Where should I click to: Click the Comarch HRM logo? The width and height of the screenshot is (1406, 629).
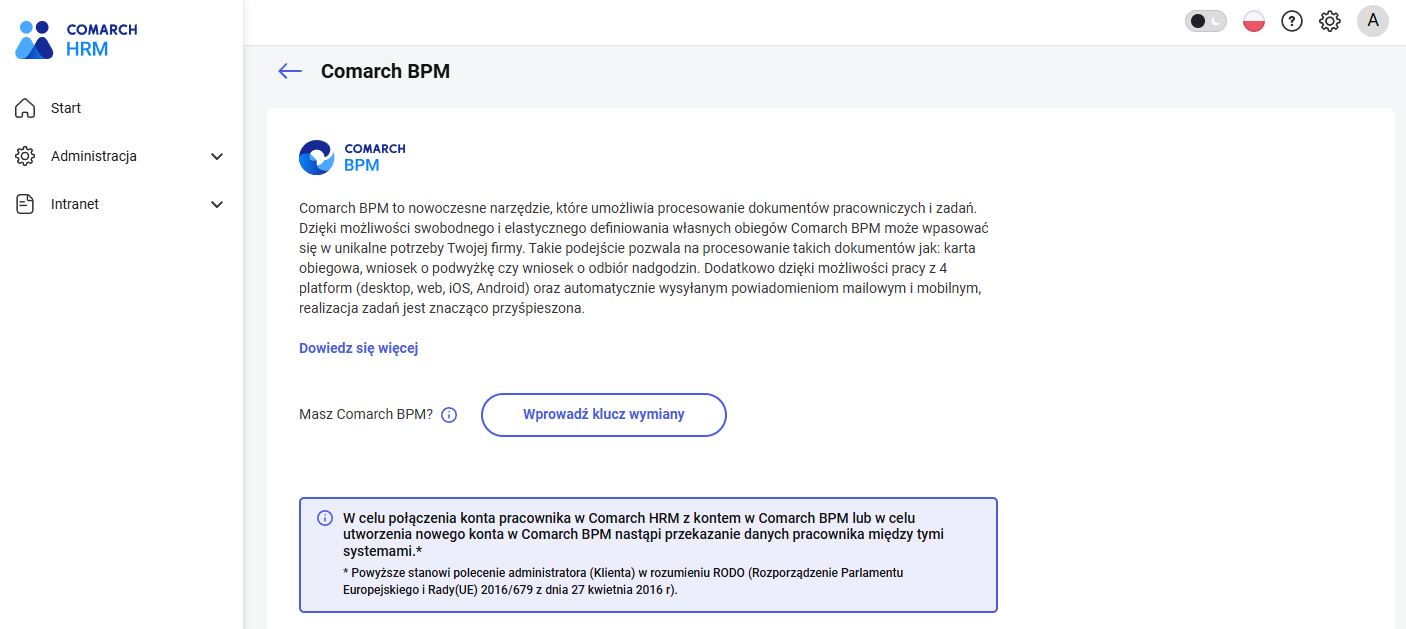[x=76, y=39]
